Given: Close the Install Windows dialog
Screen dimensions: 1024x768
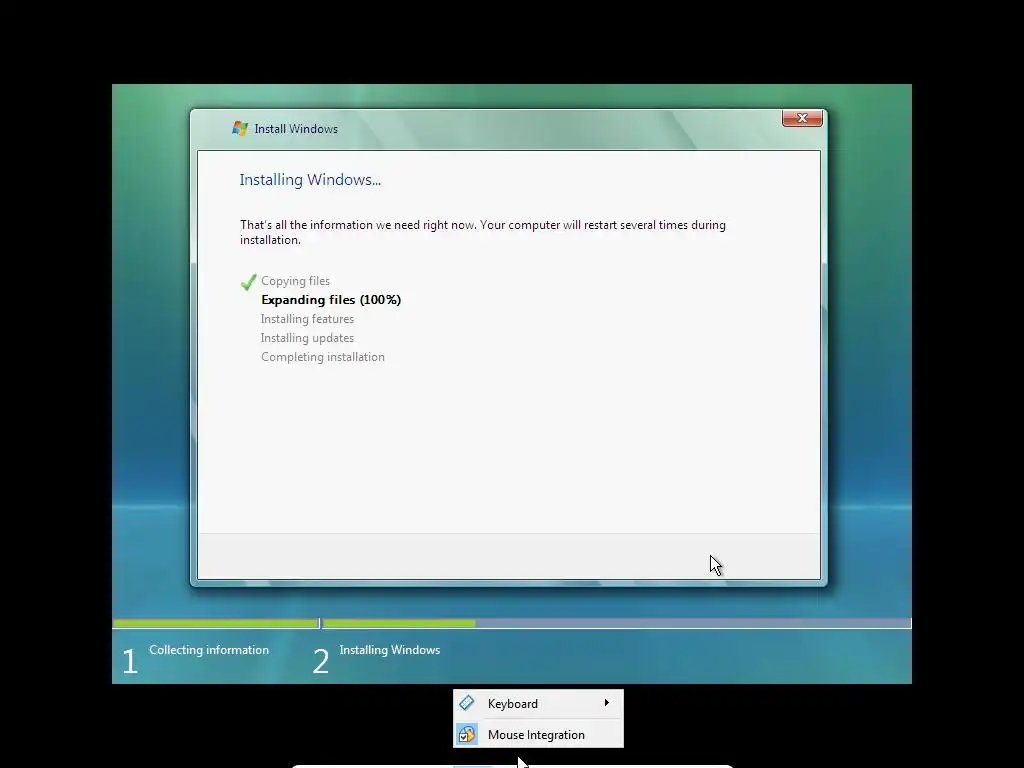Looking at the screenshot, I should (802, 118).
